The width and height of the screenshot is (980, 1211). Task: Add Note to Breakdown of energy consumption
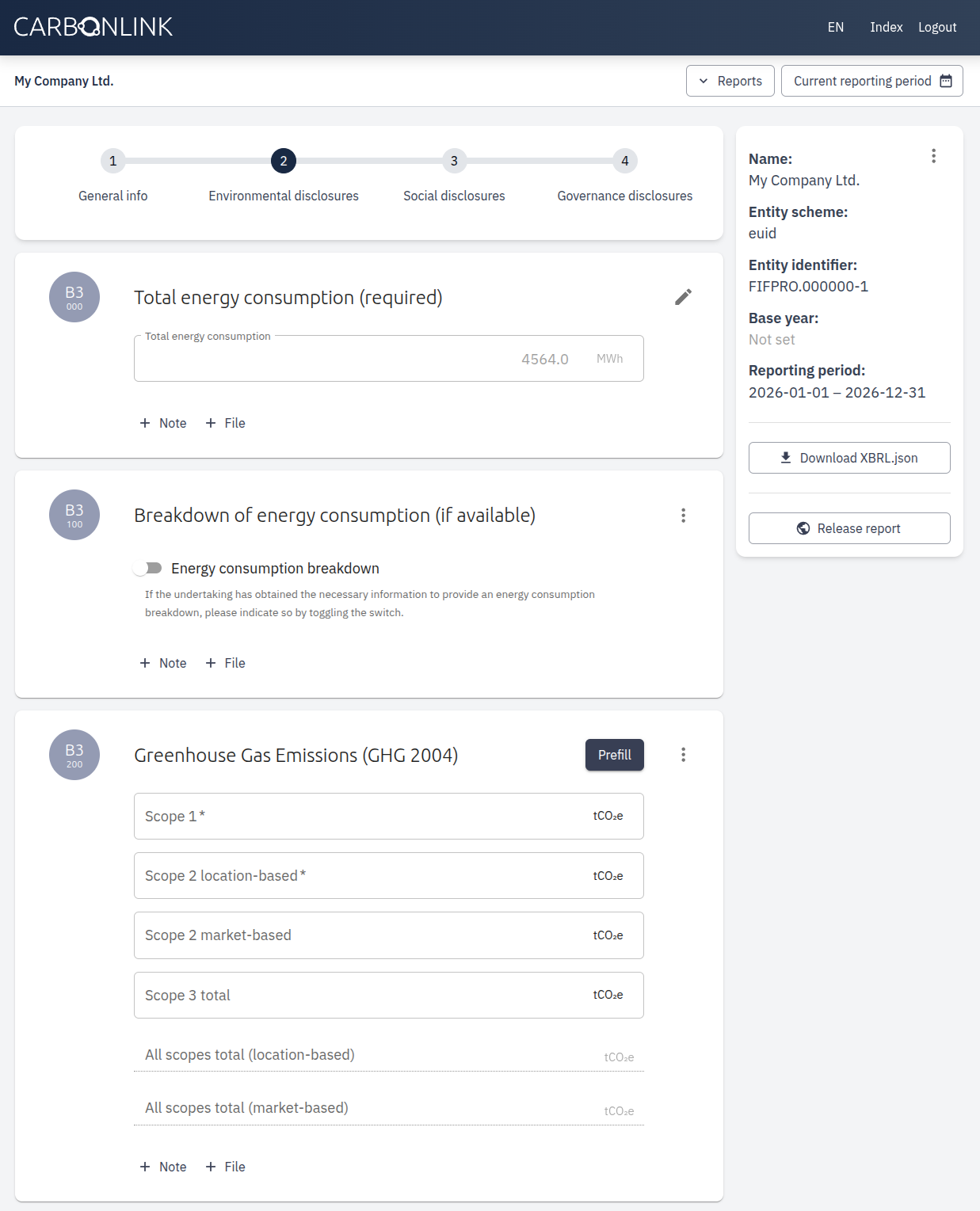163,663
